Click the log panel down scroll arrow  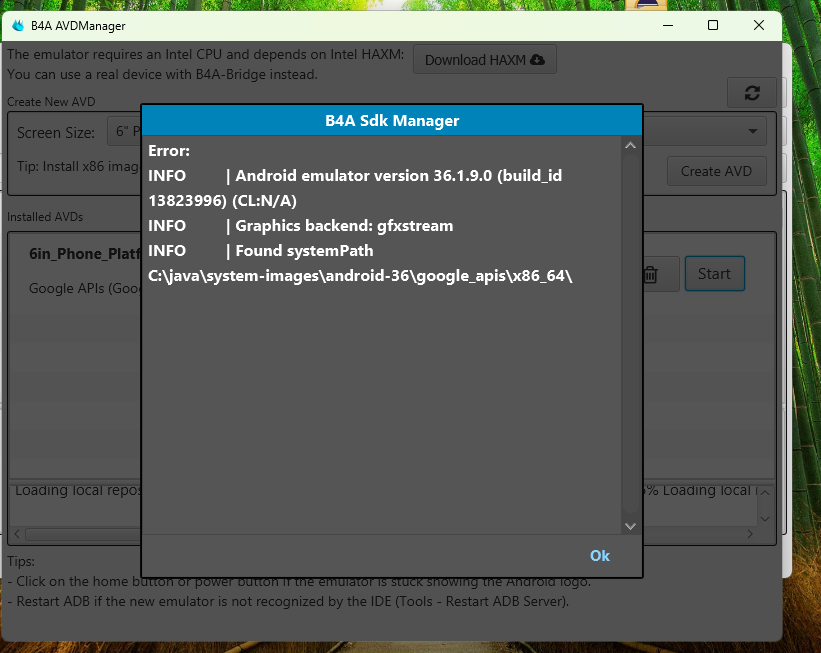764,519
